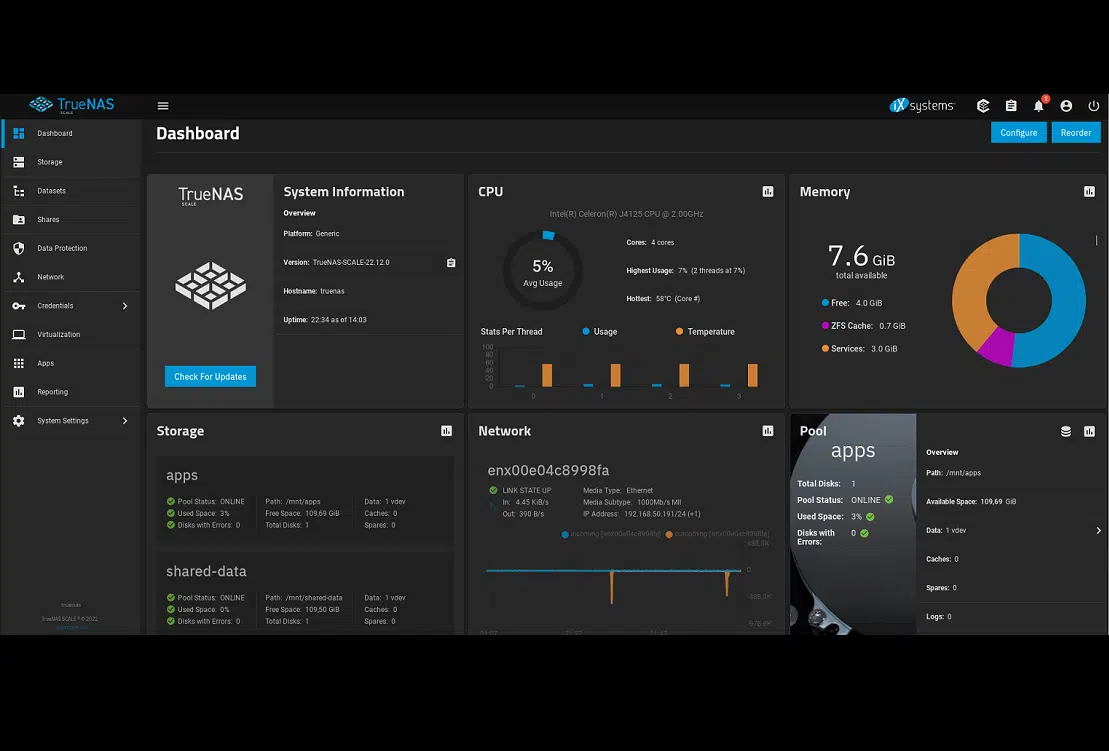The width and height of the screenshot is (1109, 751).
Task: Click the LINK STATE UP status icon
Action: tap(493, 490)
